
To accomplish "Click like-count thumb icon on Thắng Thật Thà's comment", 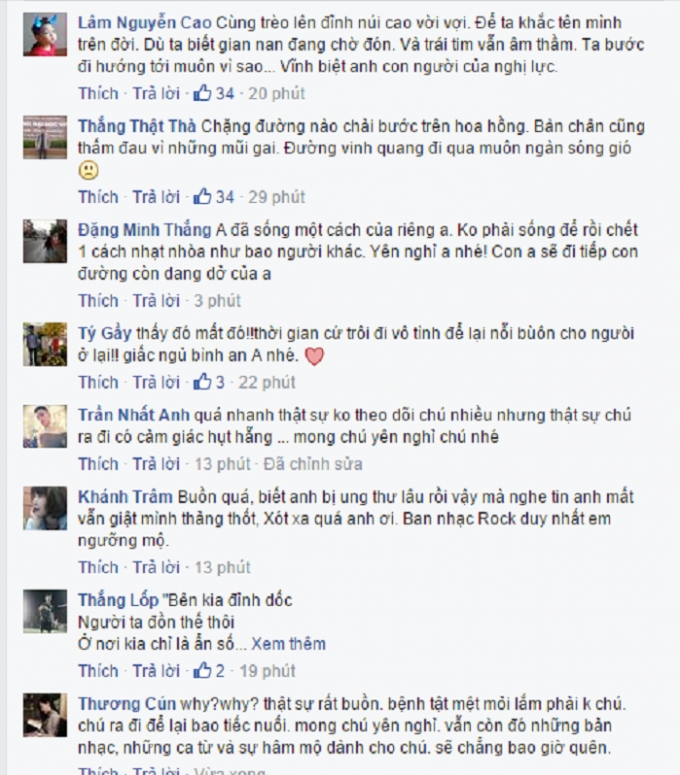I will coord(202,196).
